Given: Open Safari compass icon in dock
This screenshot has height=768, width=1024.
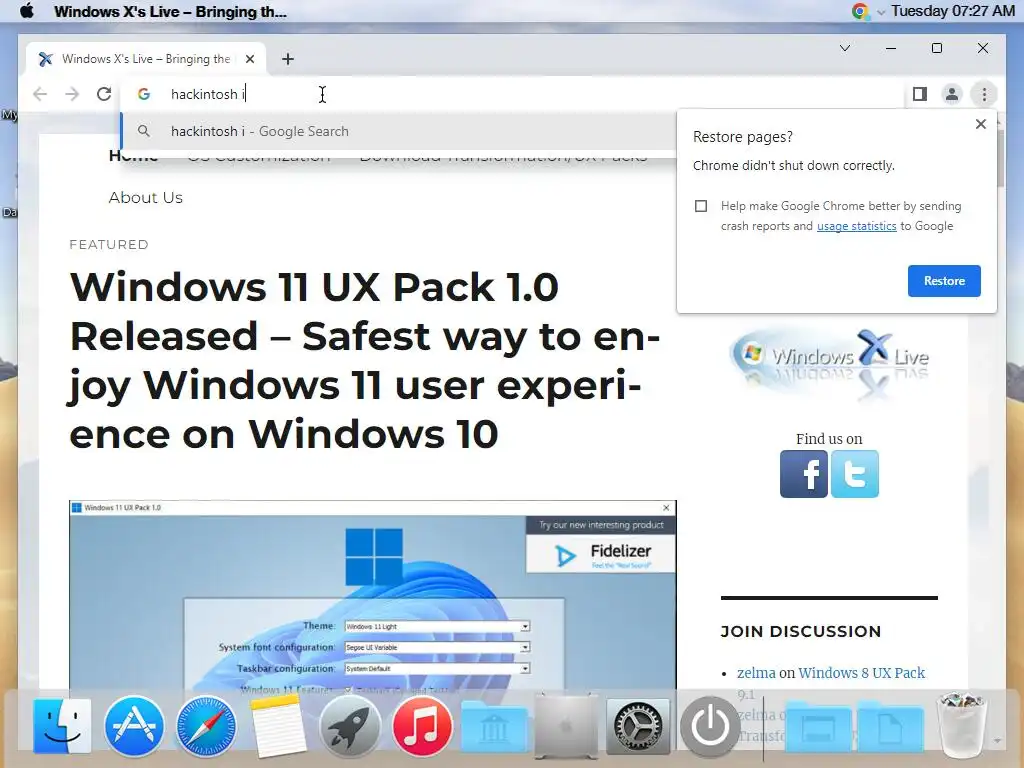Looking at the screenshot, I should tap(206, 726).
